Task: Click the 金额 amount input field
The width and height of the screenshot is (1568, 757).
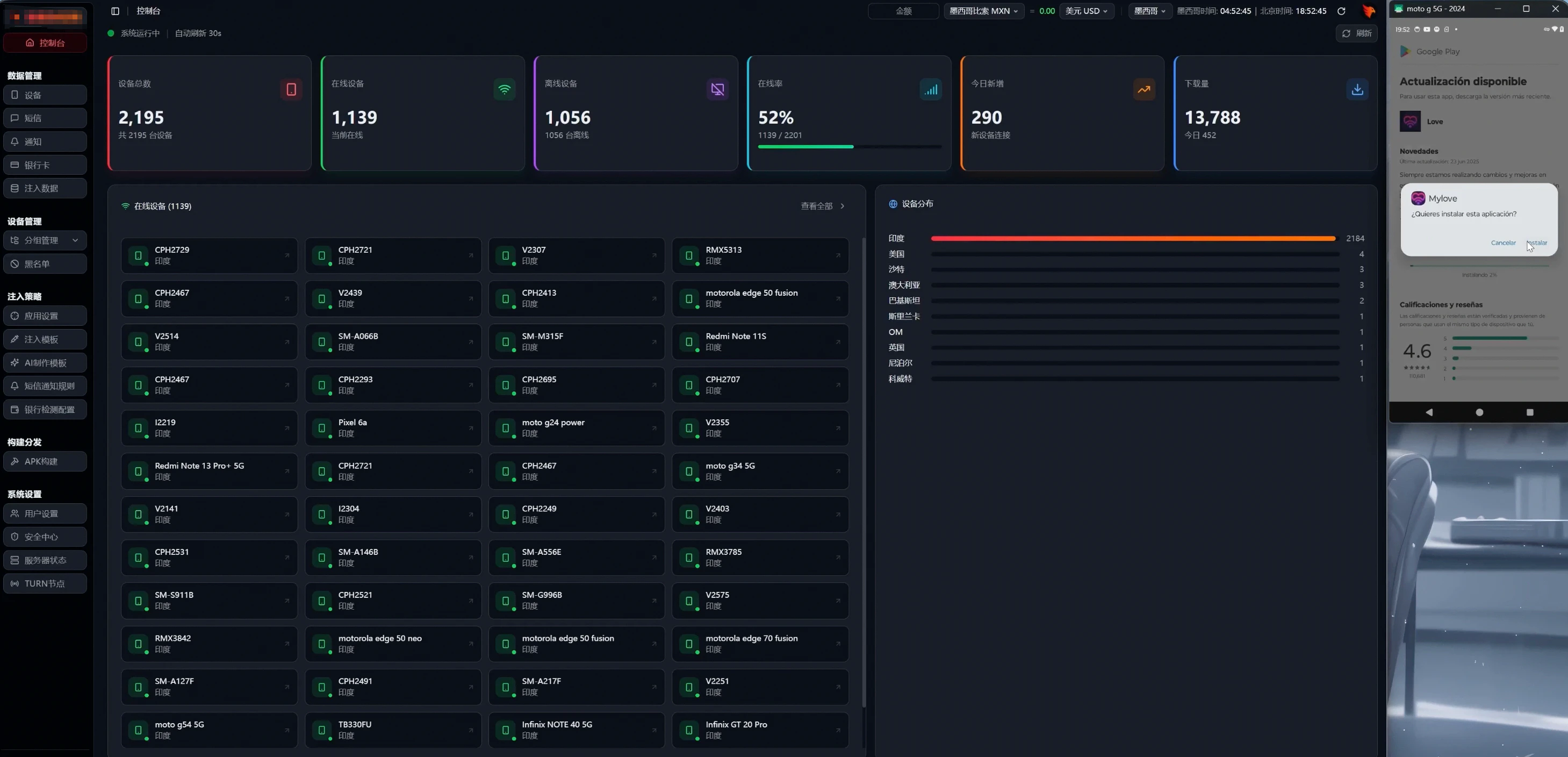Action: (903, 11)
